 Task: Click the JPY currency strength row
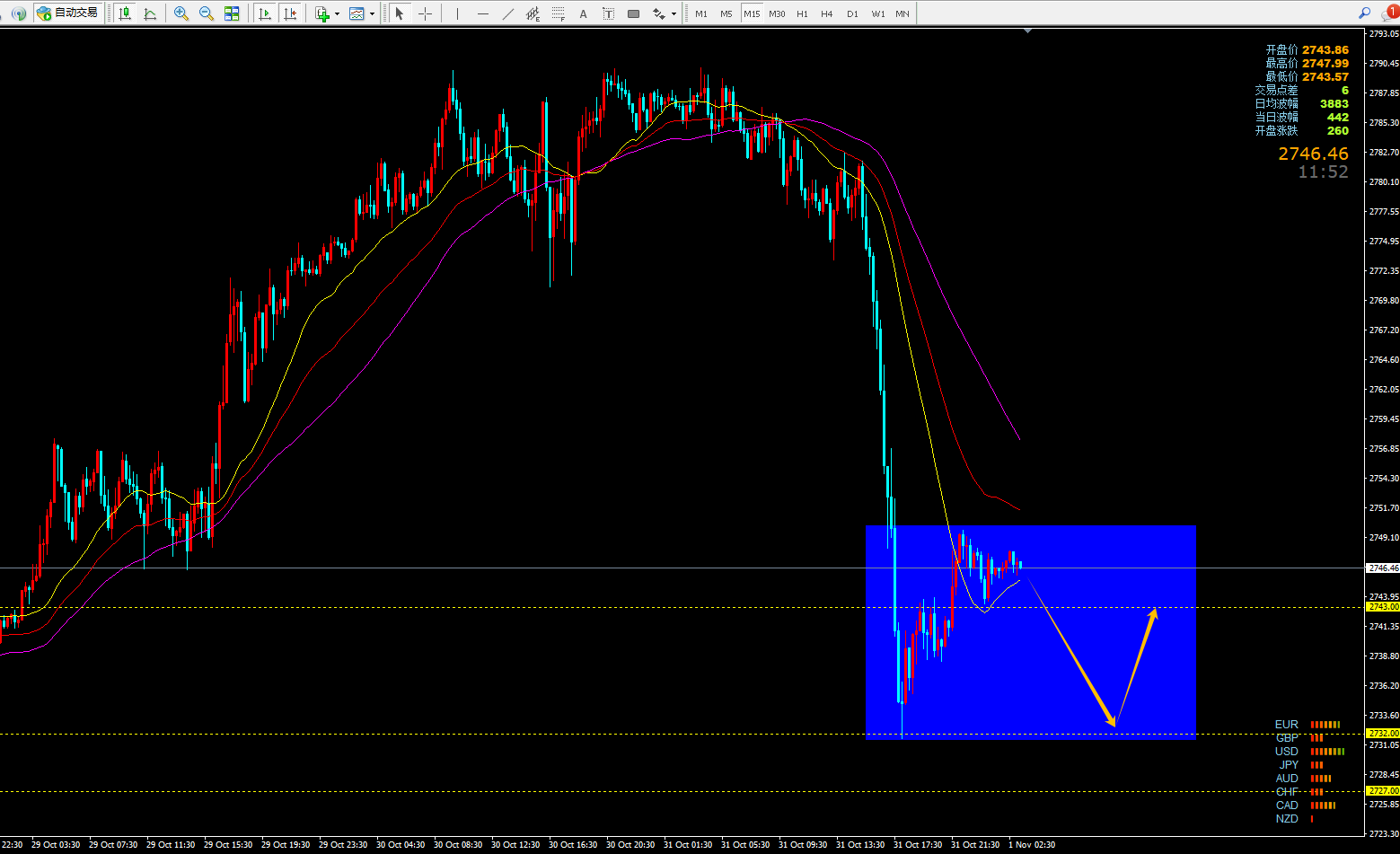point(1301,765)
